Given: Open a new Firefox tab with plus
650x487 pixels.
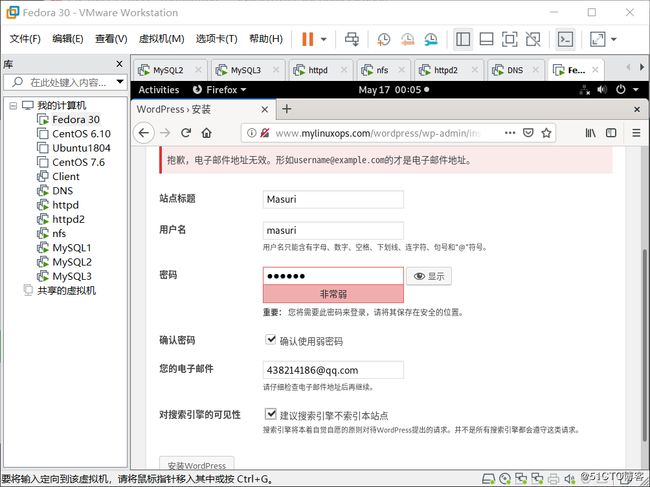Looking at the screenshot, I should pyautogui.click(x=286, y=109).
